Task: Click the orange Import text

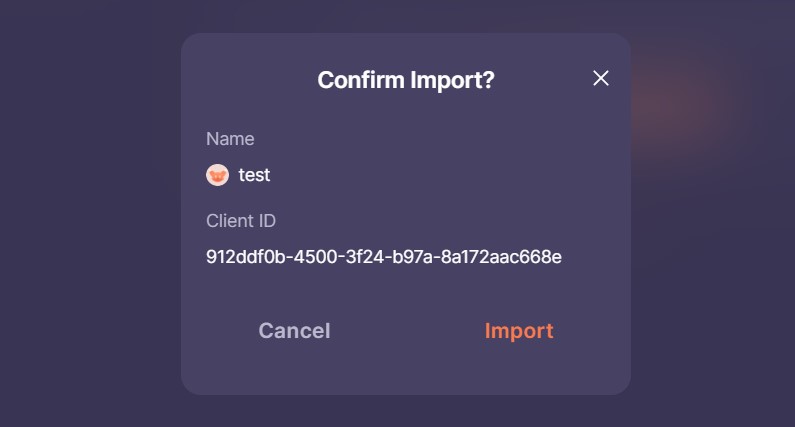Action: 519,331
